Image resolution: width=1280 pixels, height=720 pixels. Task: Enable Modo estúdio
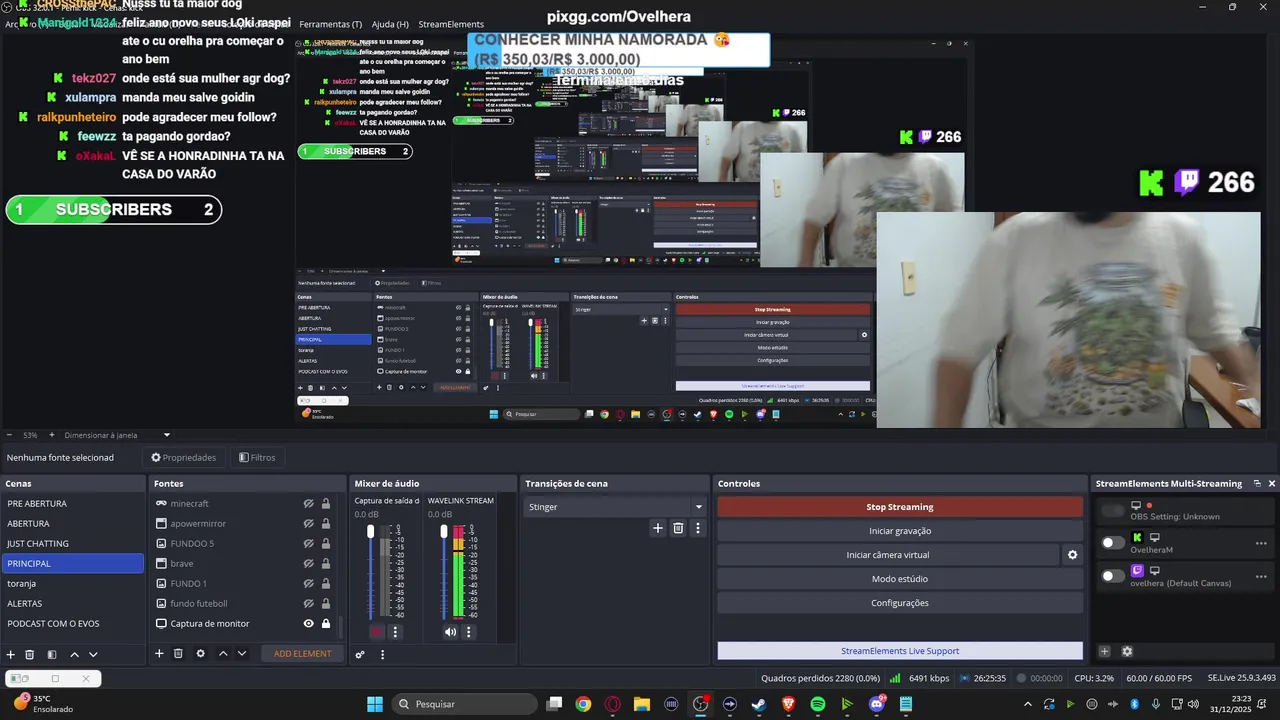click(899, 579)
